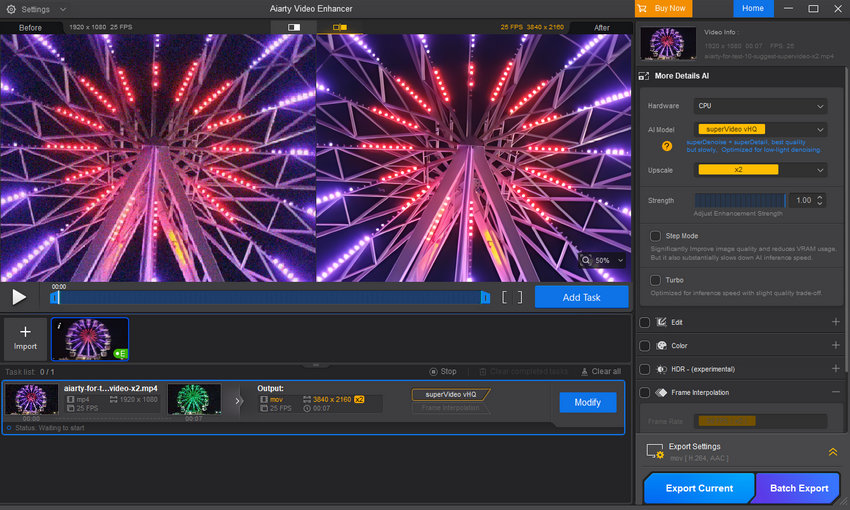Go to the Home tab

coord(753,9)
